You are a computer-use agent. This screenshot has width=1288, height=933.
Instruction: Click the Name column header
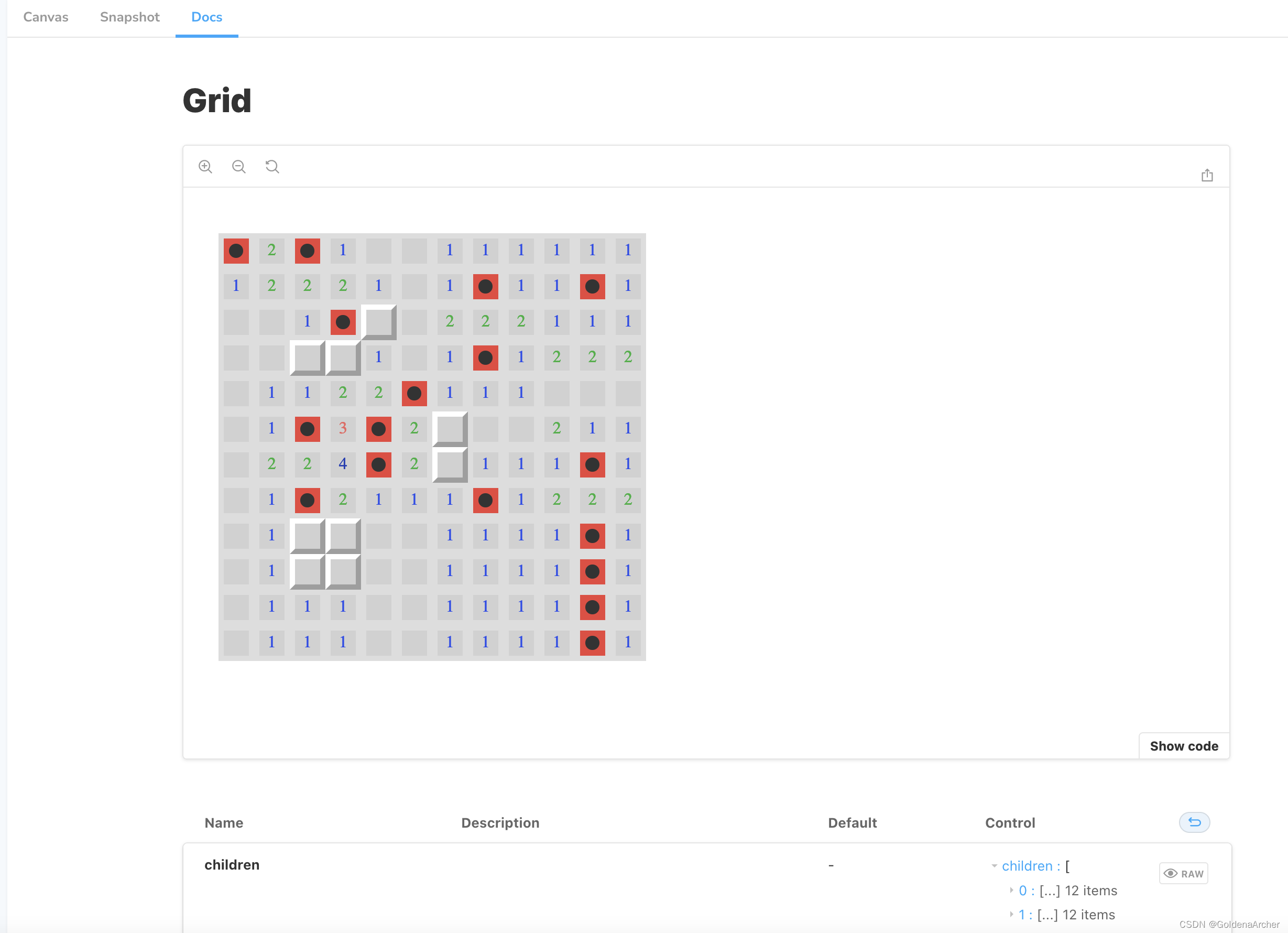pyautogui.click(x=224, y=823)
